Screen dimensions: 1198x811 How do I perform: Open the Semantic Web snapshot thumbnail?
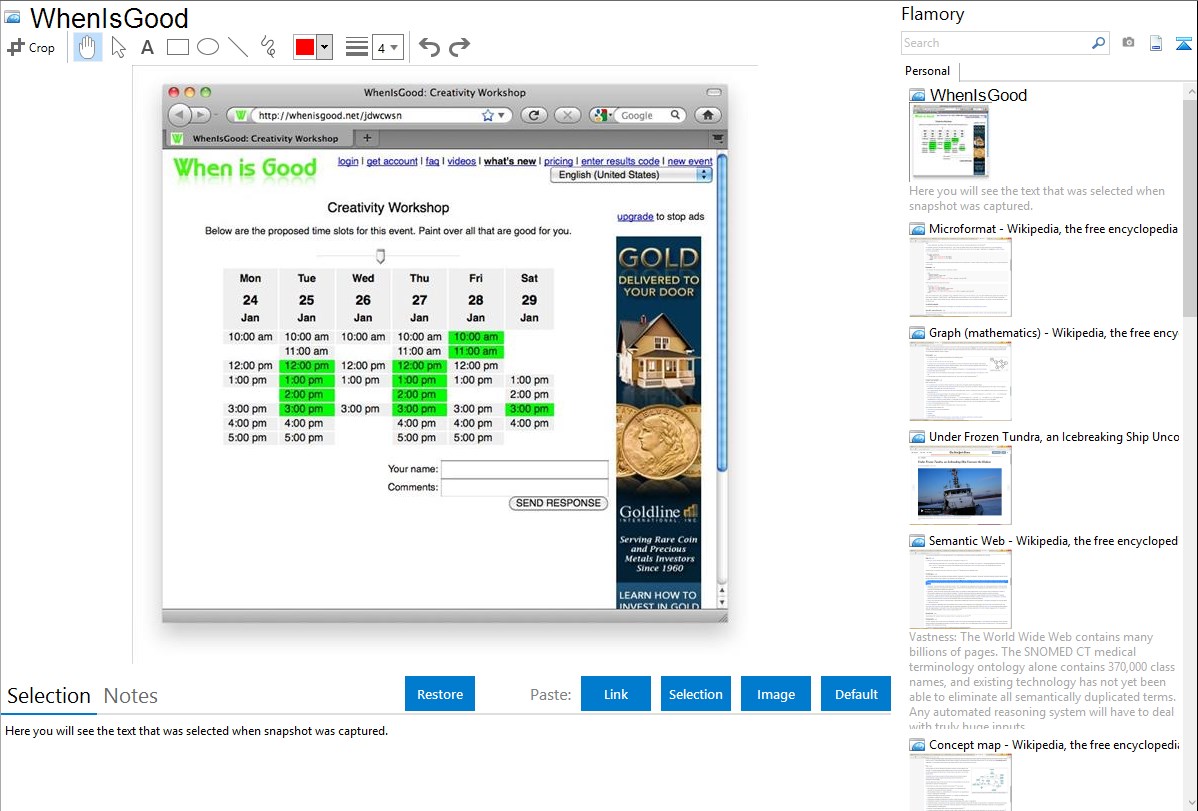click(960, 588)
